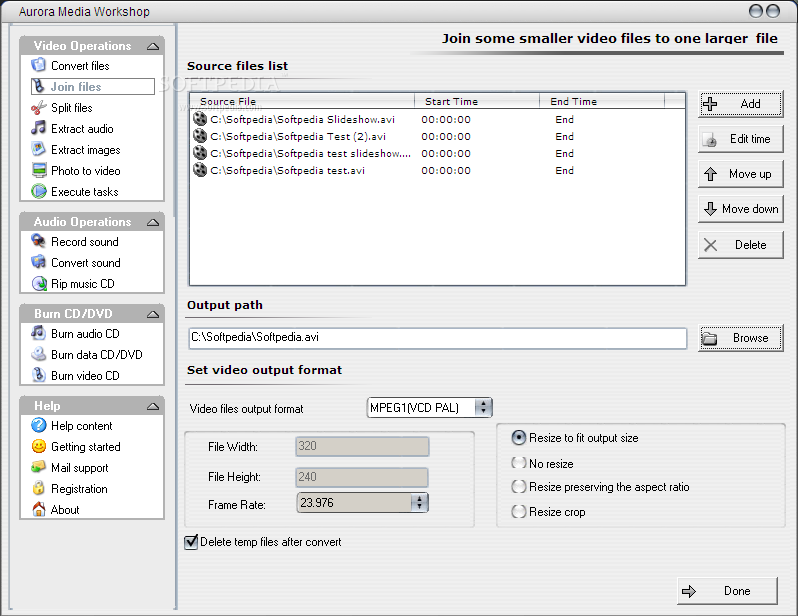798x616 pixels.
Task: Click the Photo to video icon
Action: click(39, 170)
